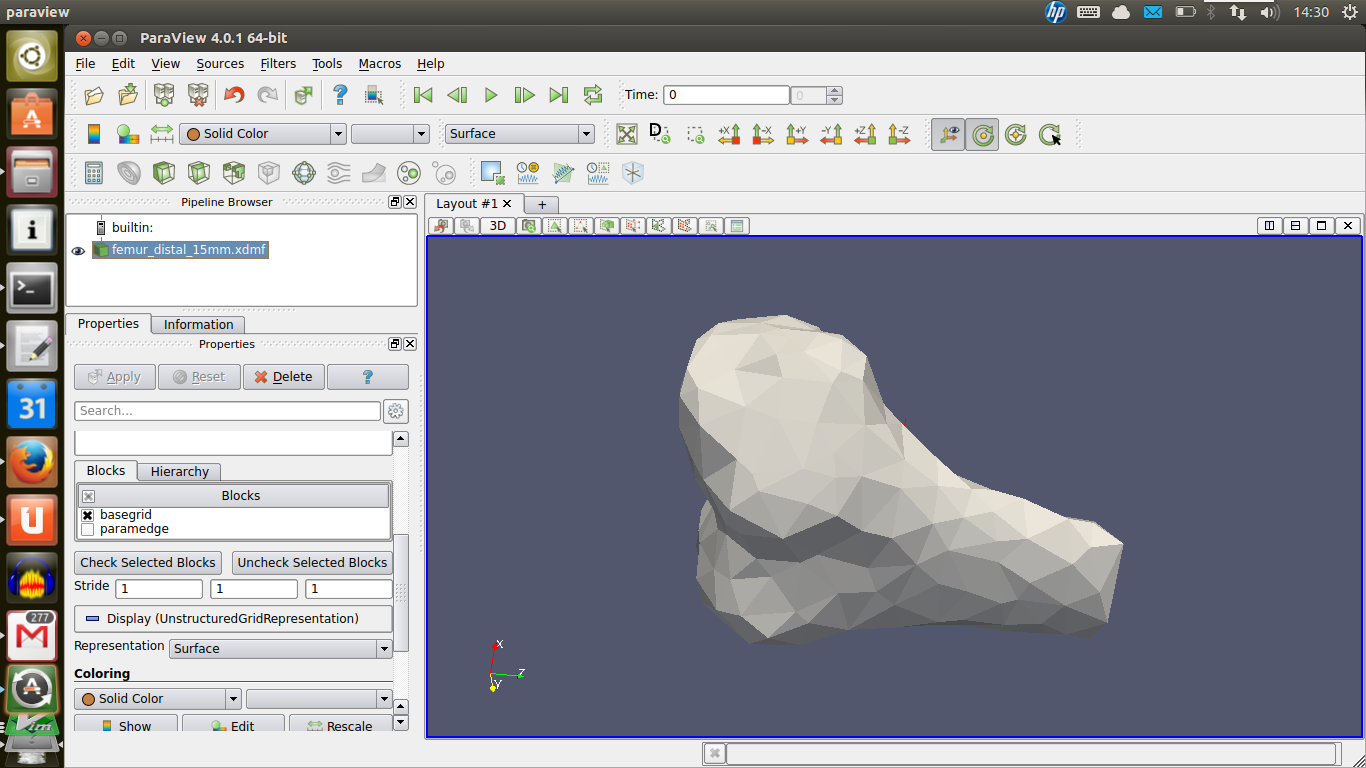Click the Extract selection icon
The image size is (1366, 768).
492,173
